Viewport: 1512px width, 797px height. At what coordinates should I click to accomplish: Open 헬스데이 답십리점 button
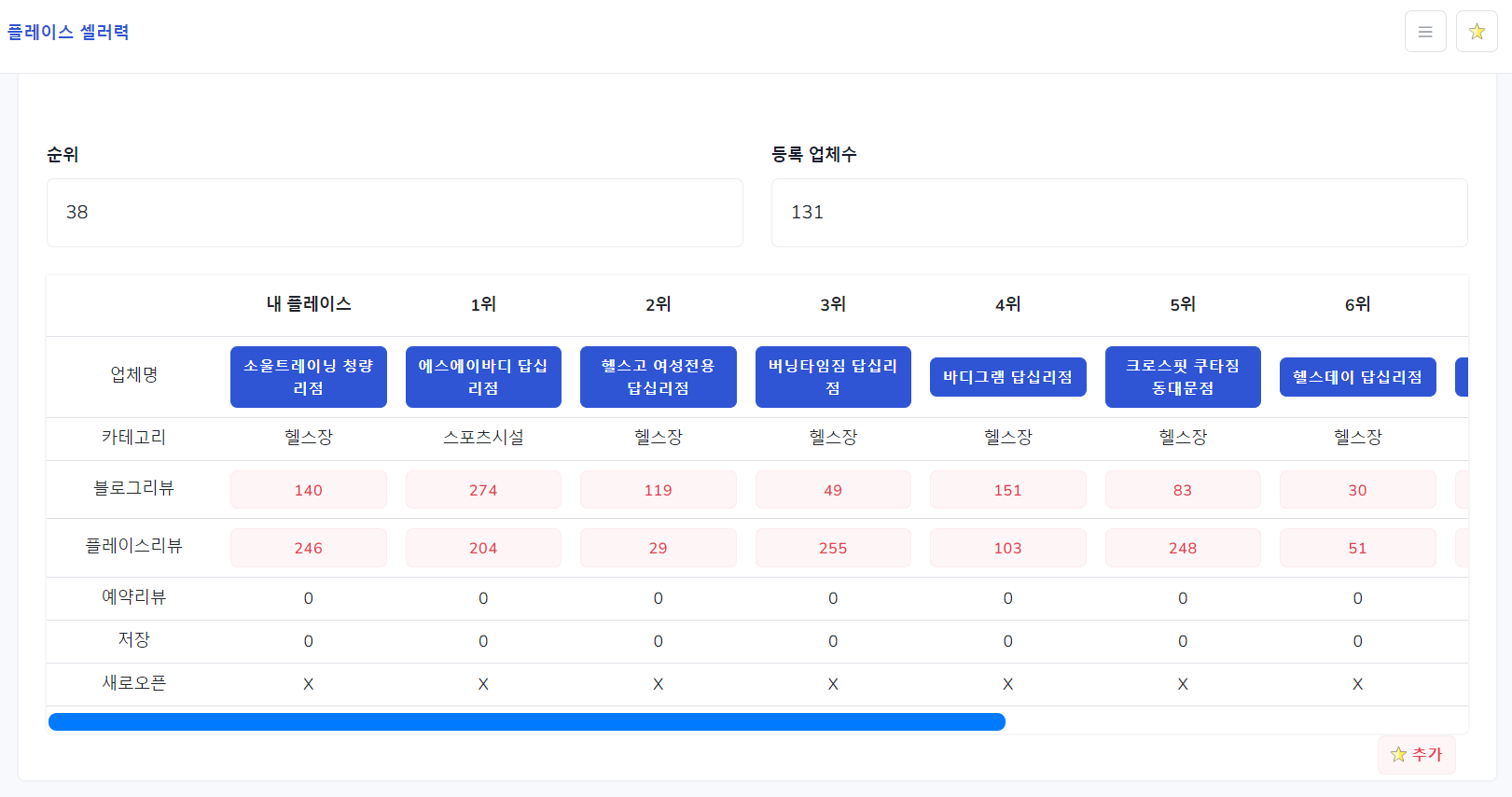pos(1358,377)
